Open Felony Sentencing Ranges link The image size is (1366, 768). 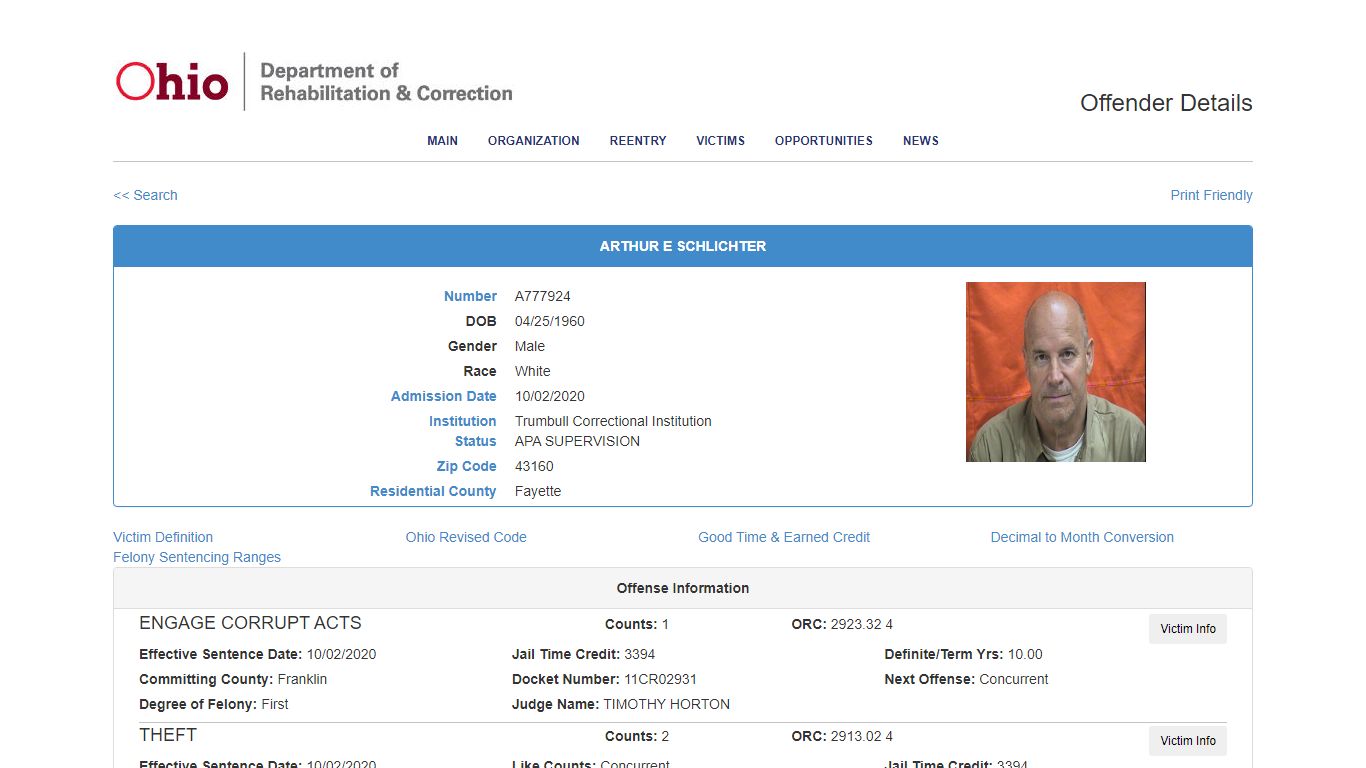[x=197, y=557]
